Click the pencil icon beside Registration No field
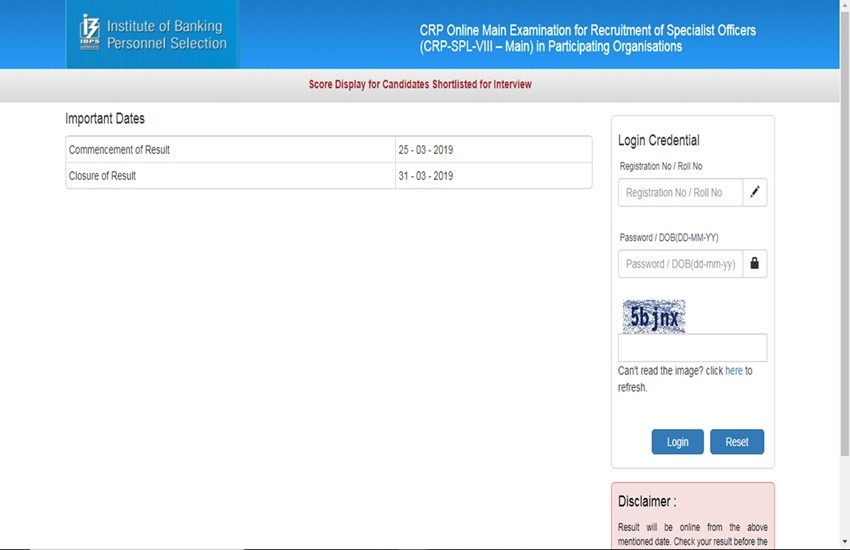 [x=755, y=192]
